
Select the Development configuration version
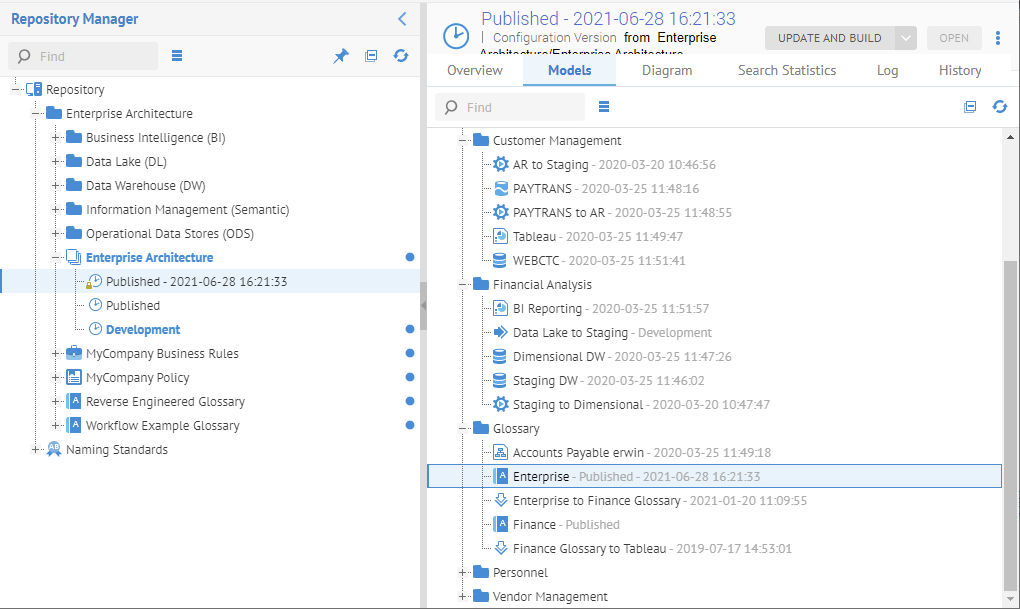coord(143,330)
